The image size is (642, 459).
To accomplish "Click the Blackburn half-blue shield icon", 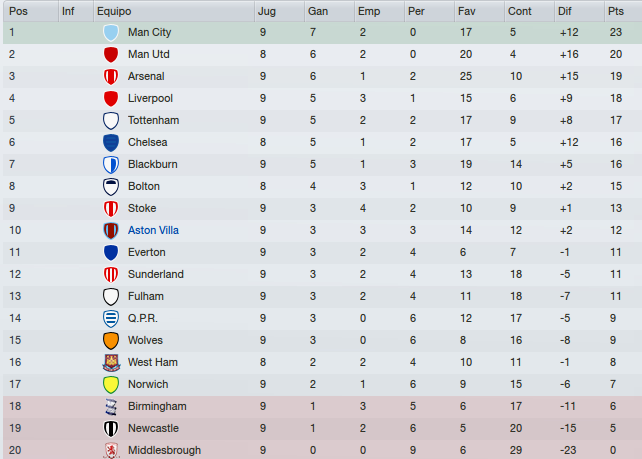I will click(x=111, y=165).
